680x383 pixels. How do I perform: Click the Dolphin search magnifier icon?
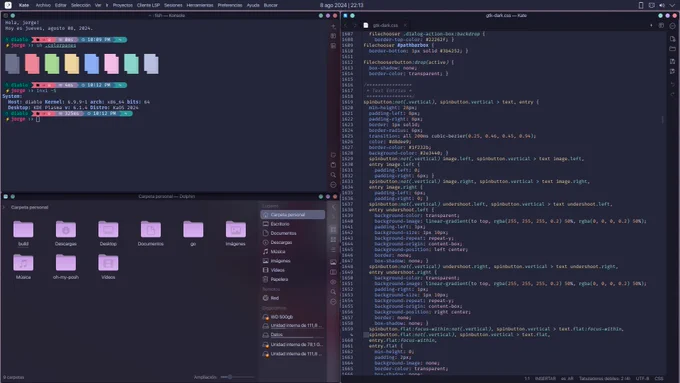[333, 292]
